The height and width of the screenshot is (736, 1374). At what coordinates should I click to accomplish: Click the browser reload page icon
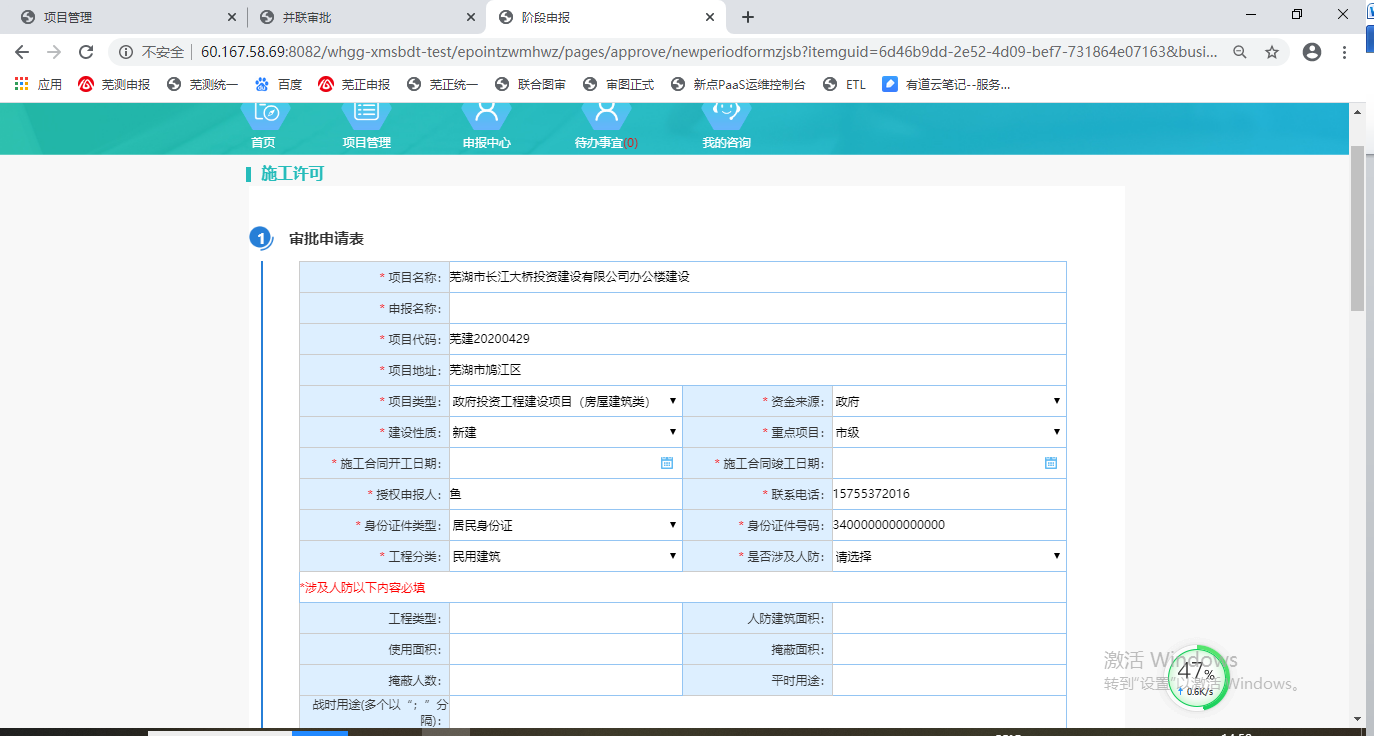[86, 52]
